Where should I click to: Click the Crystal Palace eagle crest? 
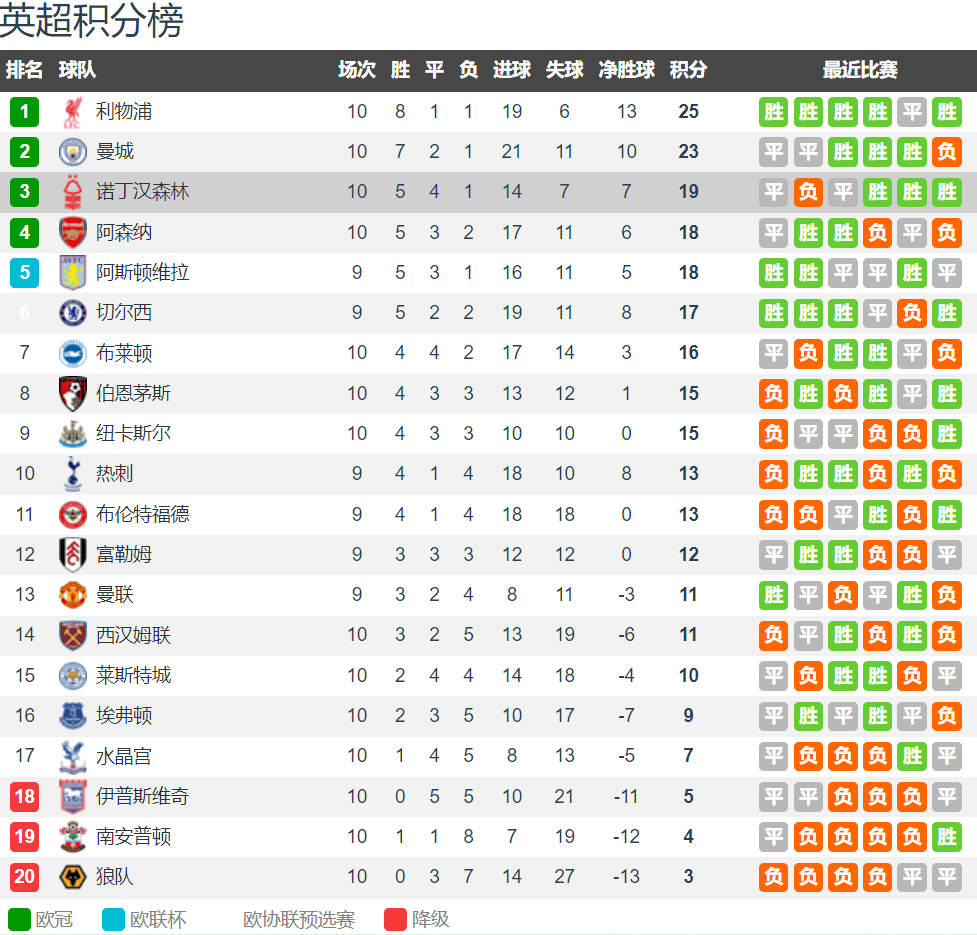click(x=73, y=756)
